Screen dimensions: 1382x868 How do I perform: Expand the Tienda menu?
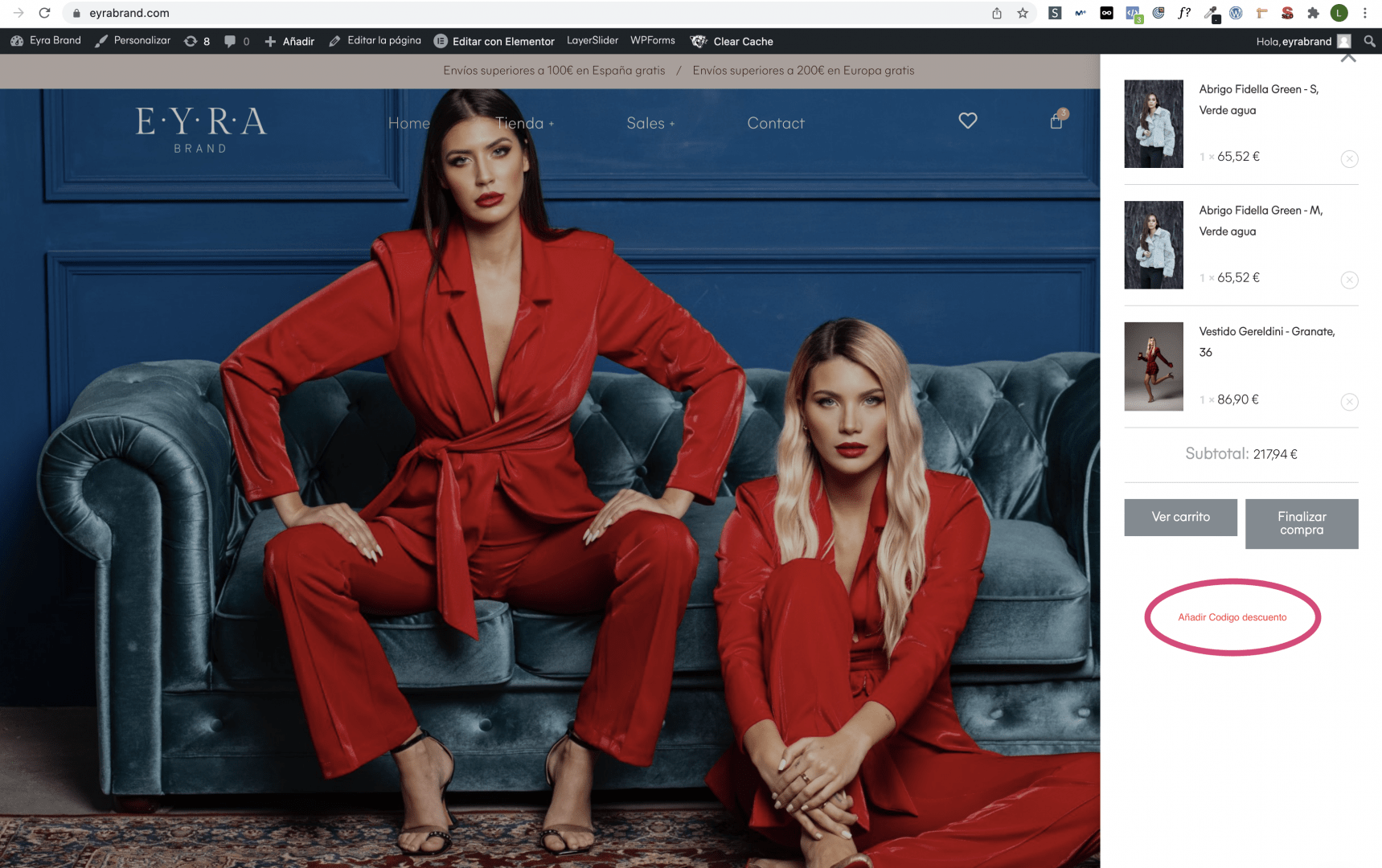coord(524,123)
